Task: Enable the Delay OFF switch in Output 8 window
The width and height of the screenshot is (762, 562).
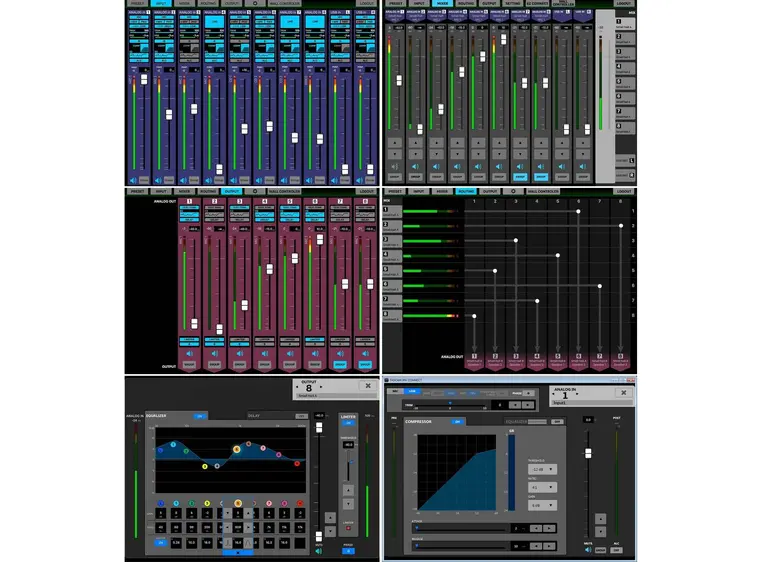Action: [x=301, y=416]
